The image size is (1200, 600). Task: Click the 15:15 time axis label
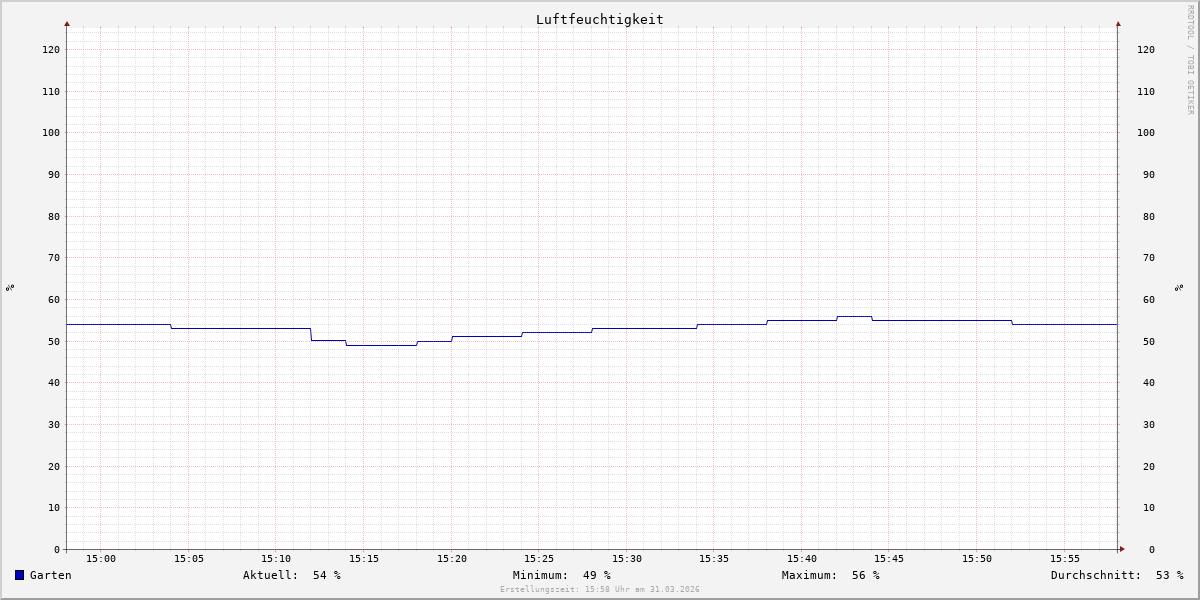pos(364,559)
